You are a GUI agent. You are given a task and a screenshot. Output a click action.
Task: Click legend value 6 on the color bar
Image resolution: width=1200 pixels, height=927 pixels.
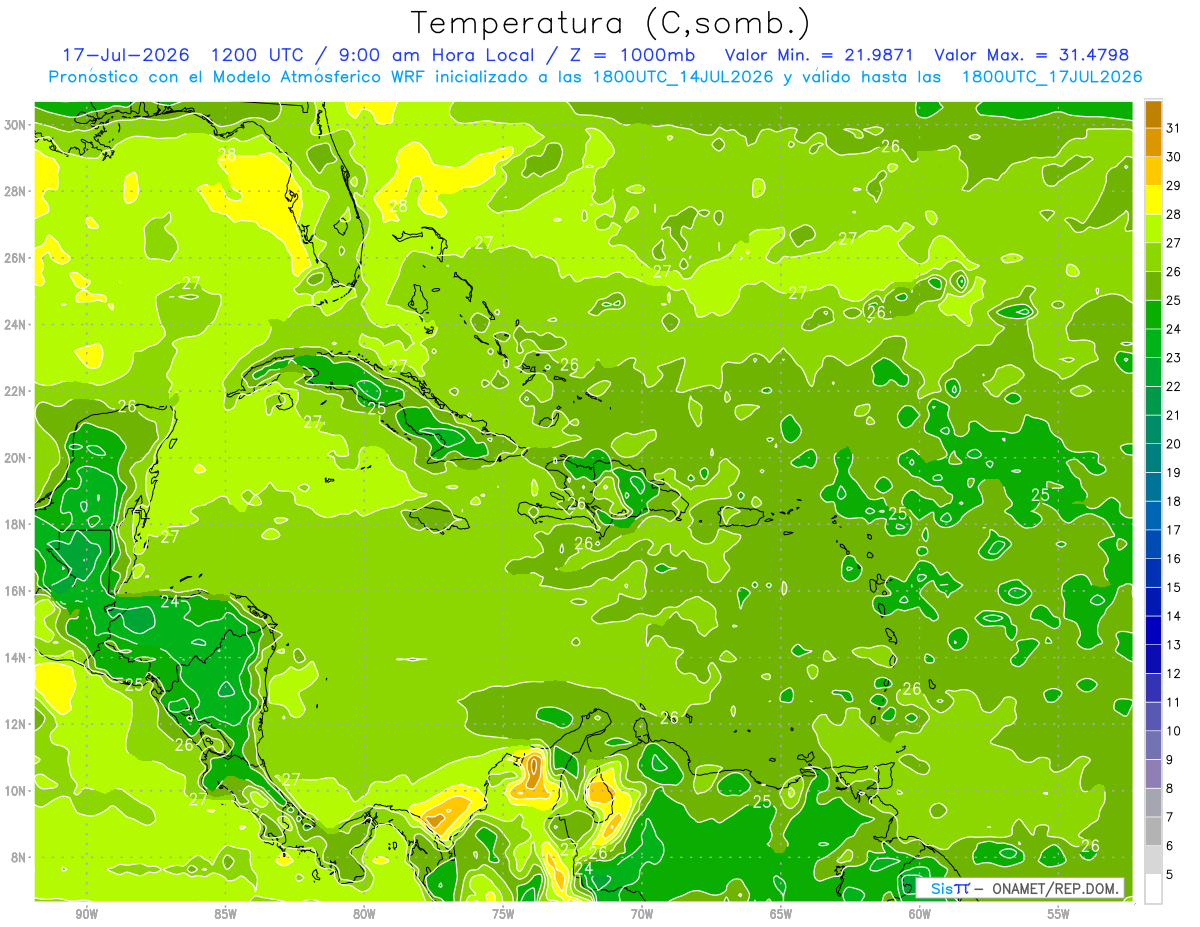(x=1169, y=846)
